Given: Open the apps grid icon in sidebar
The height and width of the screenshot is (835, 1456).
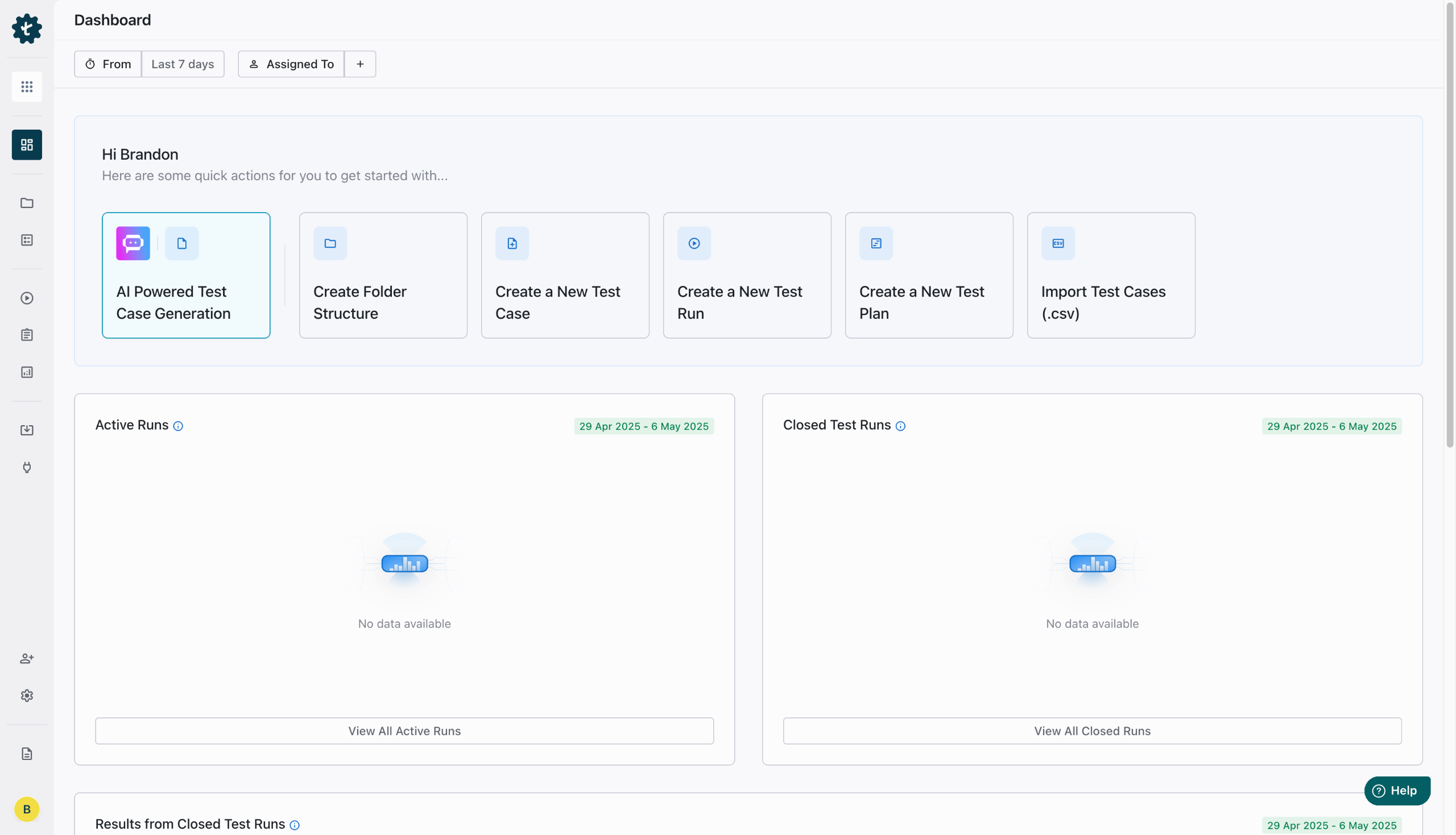Looking at the screenshot, I should [x=27, y=86].
